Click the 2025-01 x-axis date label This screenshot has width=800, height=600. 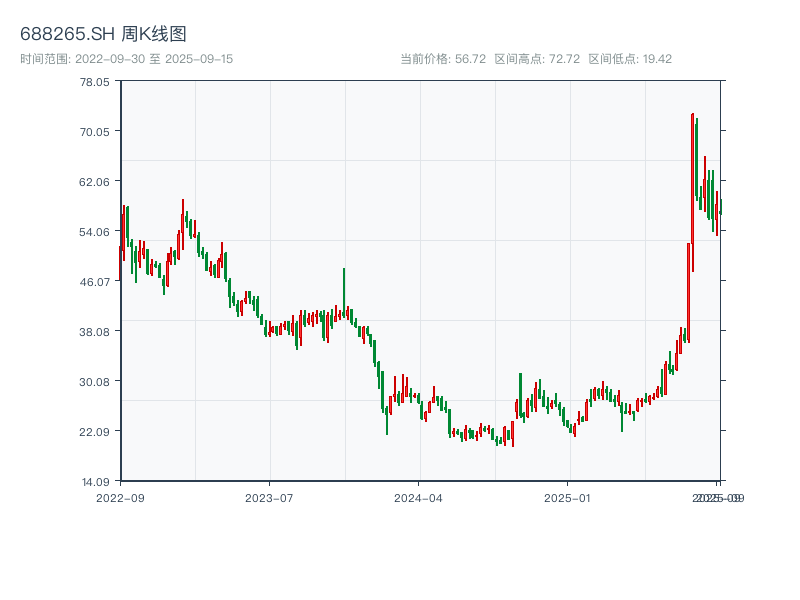[x=569, y=497]
